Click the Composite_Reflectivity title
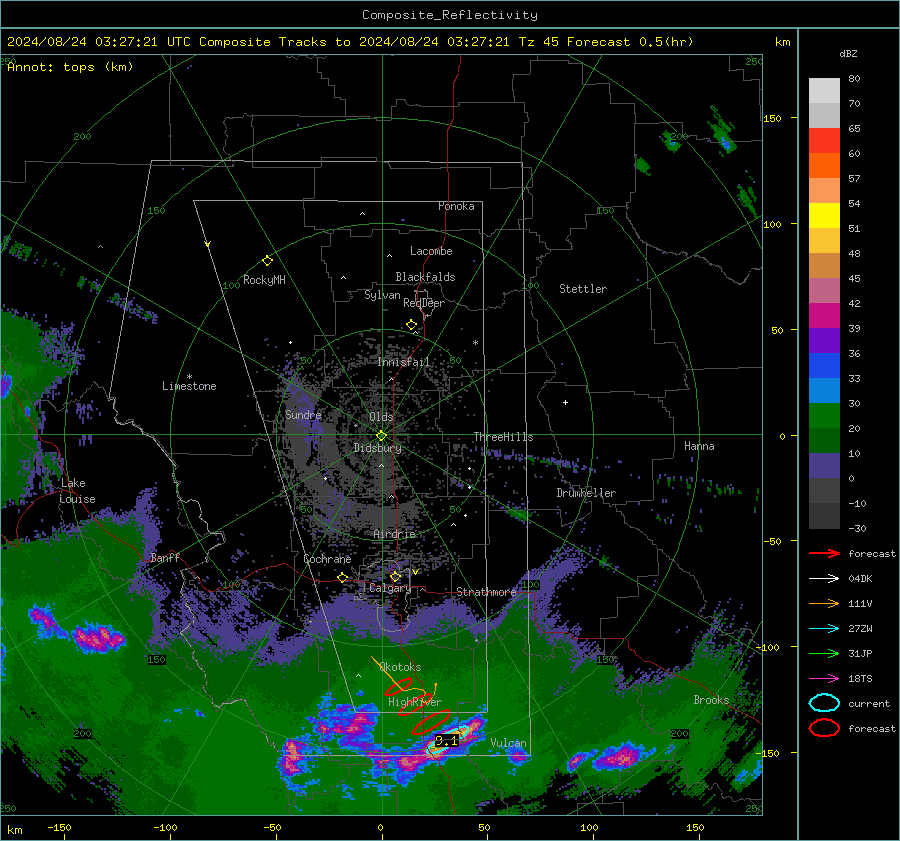The height and width of the screenshot is (841, 900). click(x=449, y=15)
